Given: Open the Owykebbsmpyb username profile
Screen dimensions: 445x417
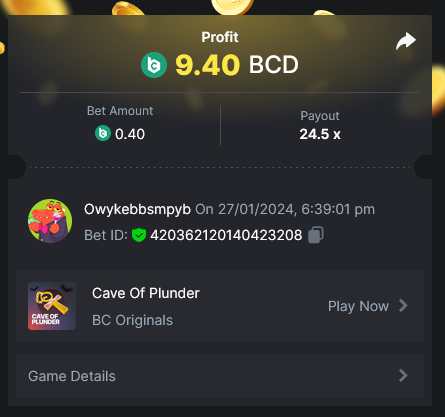Looking at the screenshot, I should point(137,210).
